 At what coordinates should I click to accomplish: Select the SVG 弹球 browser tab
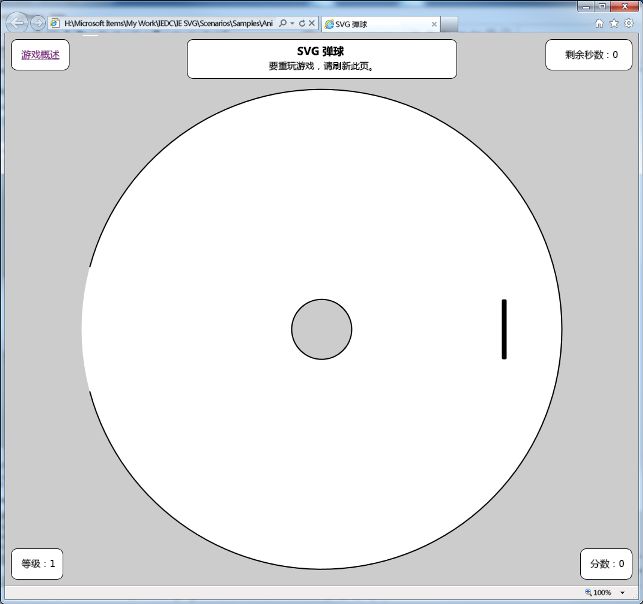tap(381, 24)
